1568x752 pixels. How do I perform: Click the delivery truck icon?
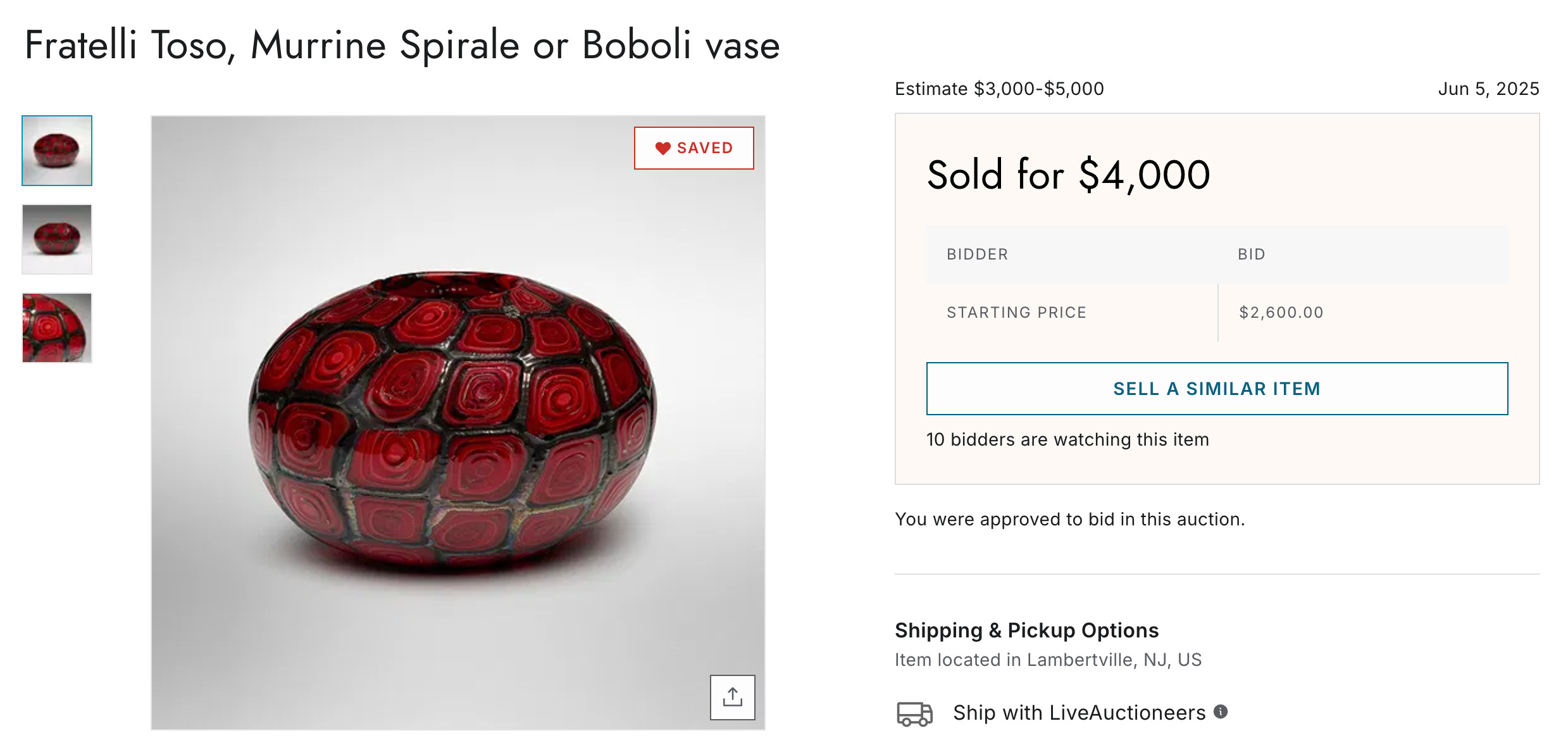(914, 713)
